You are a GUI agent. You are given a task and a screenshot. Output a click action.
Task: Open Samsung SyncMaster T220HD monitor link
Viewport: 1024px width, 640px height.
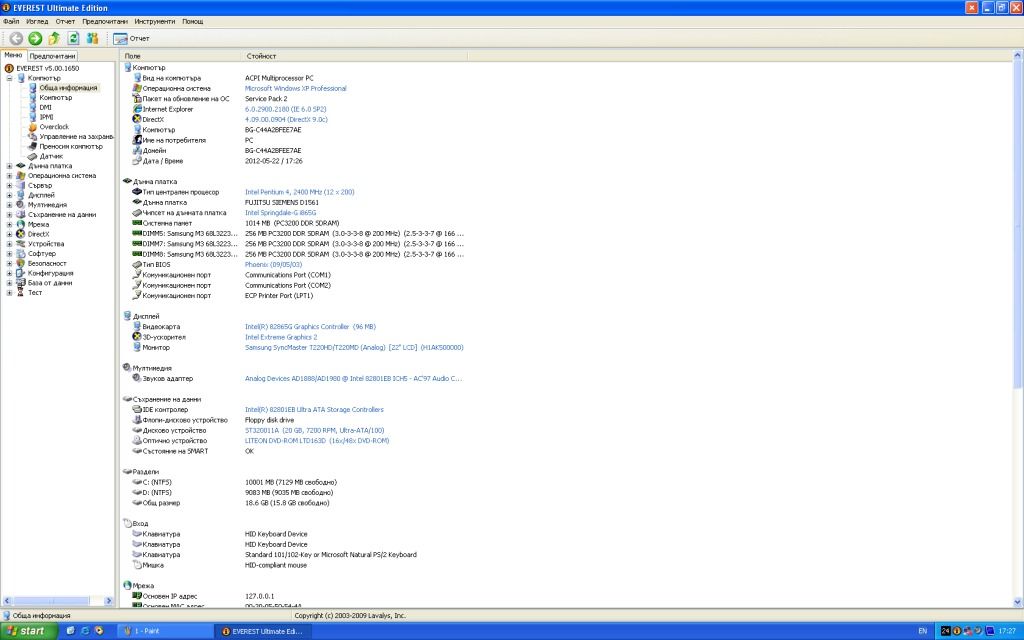tap(354, 347)
